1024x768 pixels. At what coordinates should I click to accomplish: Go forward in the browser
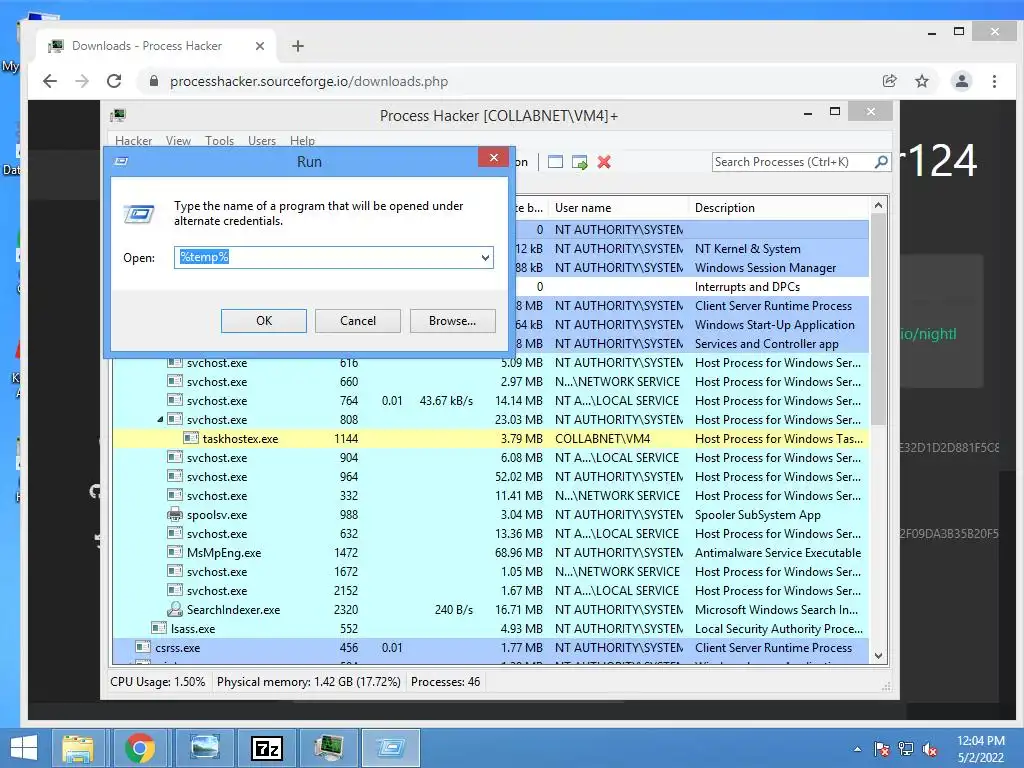point(82,81)
